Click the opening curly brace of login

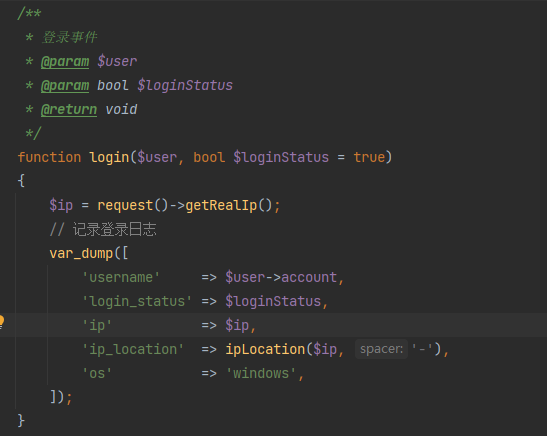[x=21, y=181]
